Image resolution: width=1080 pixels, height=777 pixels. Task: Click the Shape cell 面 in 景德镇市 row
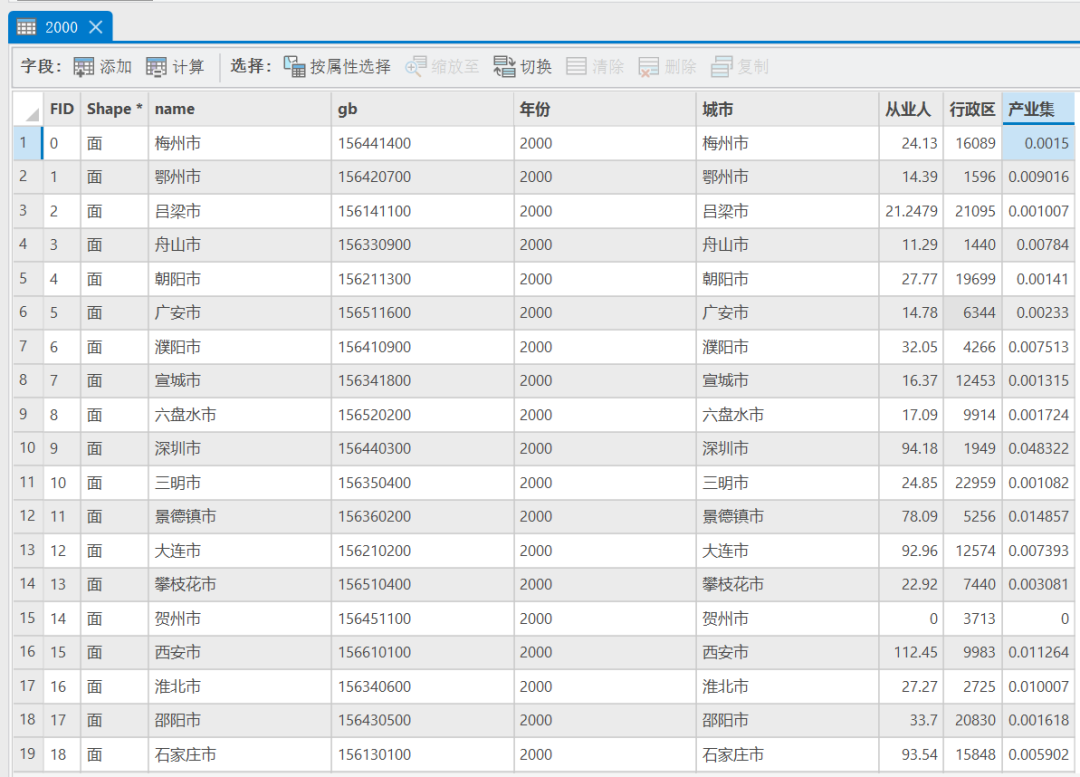(x=114, y=517)
